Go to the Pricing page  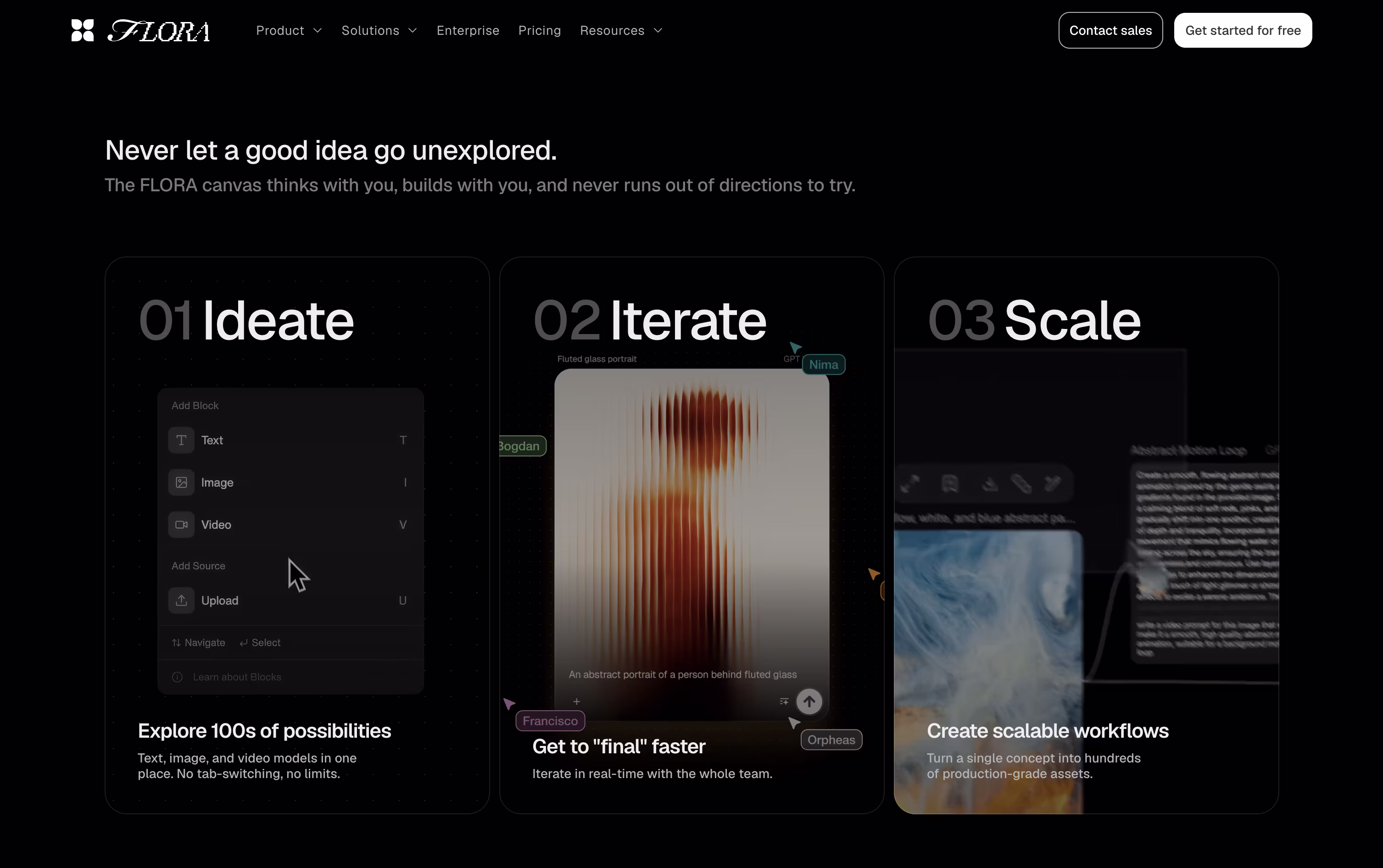click(540, 30)
